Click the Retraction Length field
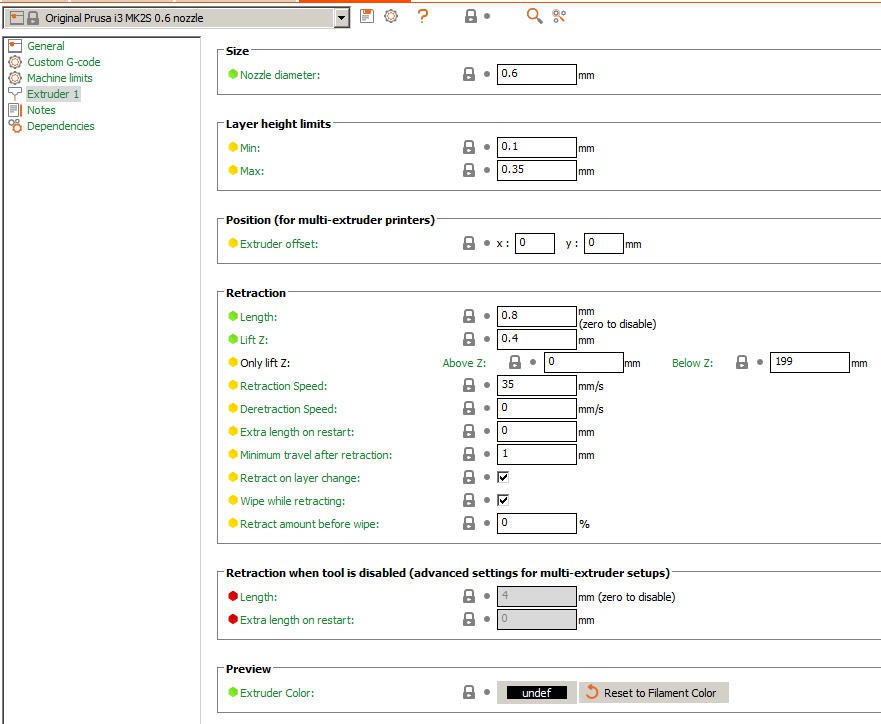This screenshot has width=881, height=724. coord(537,316)
